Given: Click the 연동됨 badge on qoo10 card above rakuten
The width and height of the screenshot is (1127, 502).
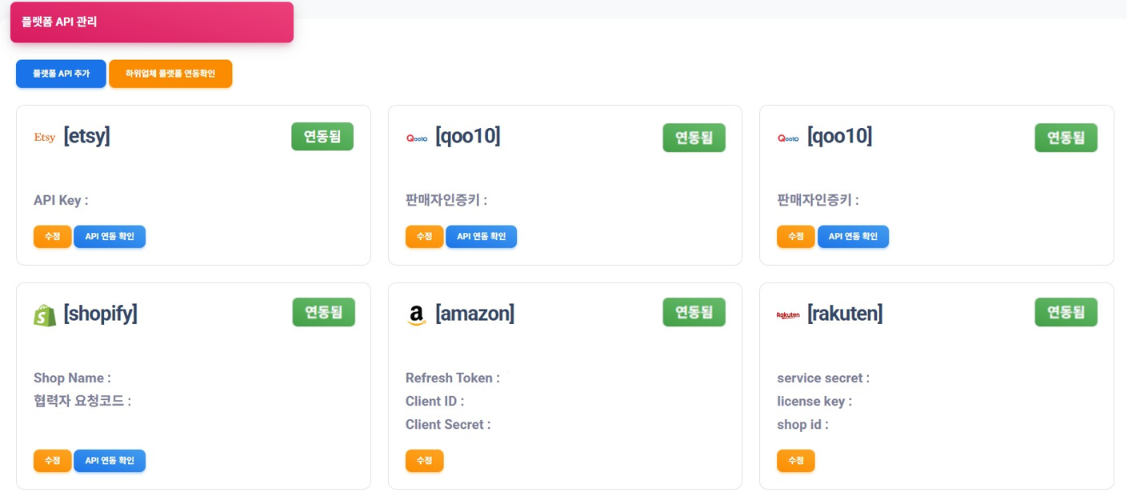Looking at the screenshot, I should pos(1066,137).
